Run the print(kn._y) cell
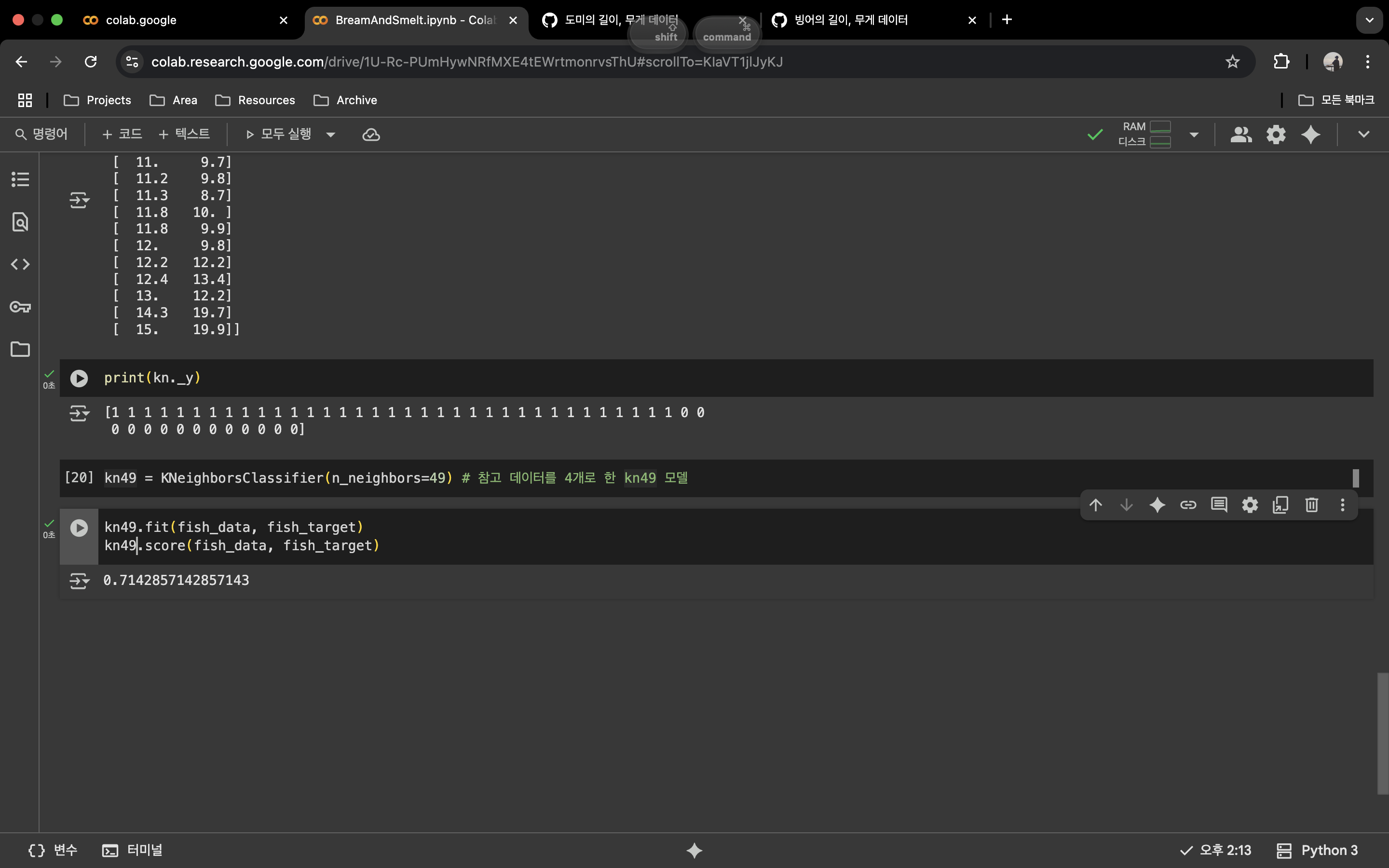This screenshot has height=868, width=1389. point(79,378)
